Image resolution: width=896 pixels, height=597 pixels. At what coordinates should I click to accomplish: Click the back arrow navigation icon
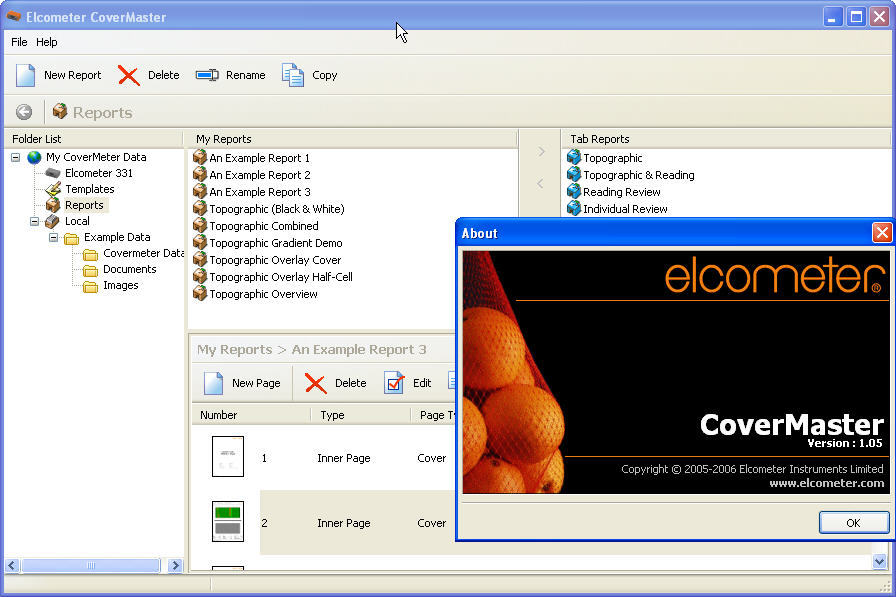pyautogui.click(x=24, y=112)
